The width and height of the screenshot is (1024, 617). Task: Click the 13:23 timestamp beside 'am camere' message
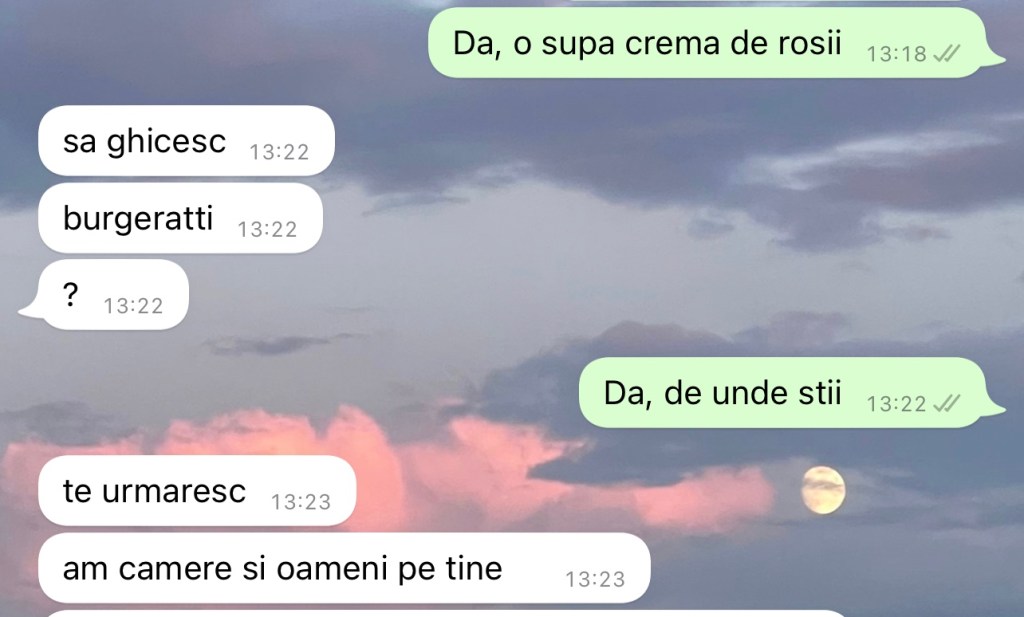pos(595,580)
